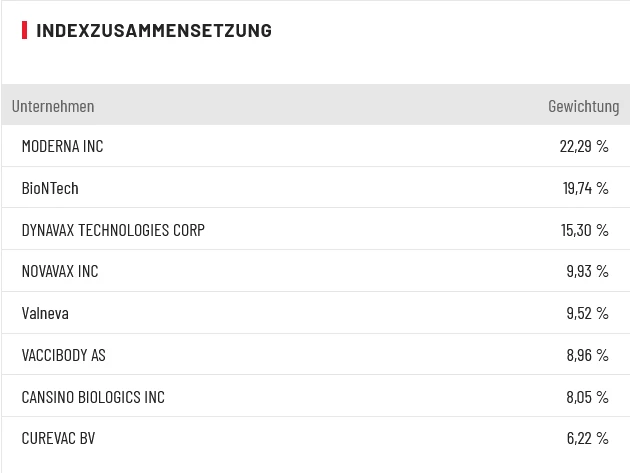Click CANSINO BIOLOGICS INC name

[93, 397]
